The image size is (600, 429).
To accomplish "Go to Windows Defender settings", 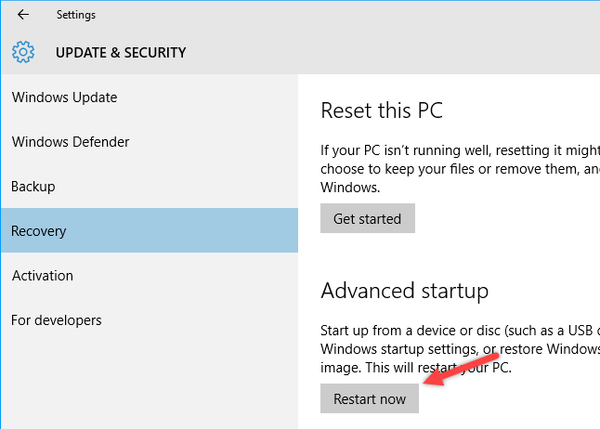I will tap(70, 142).
